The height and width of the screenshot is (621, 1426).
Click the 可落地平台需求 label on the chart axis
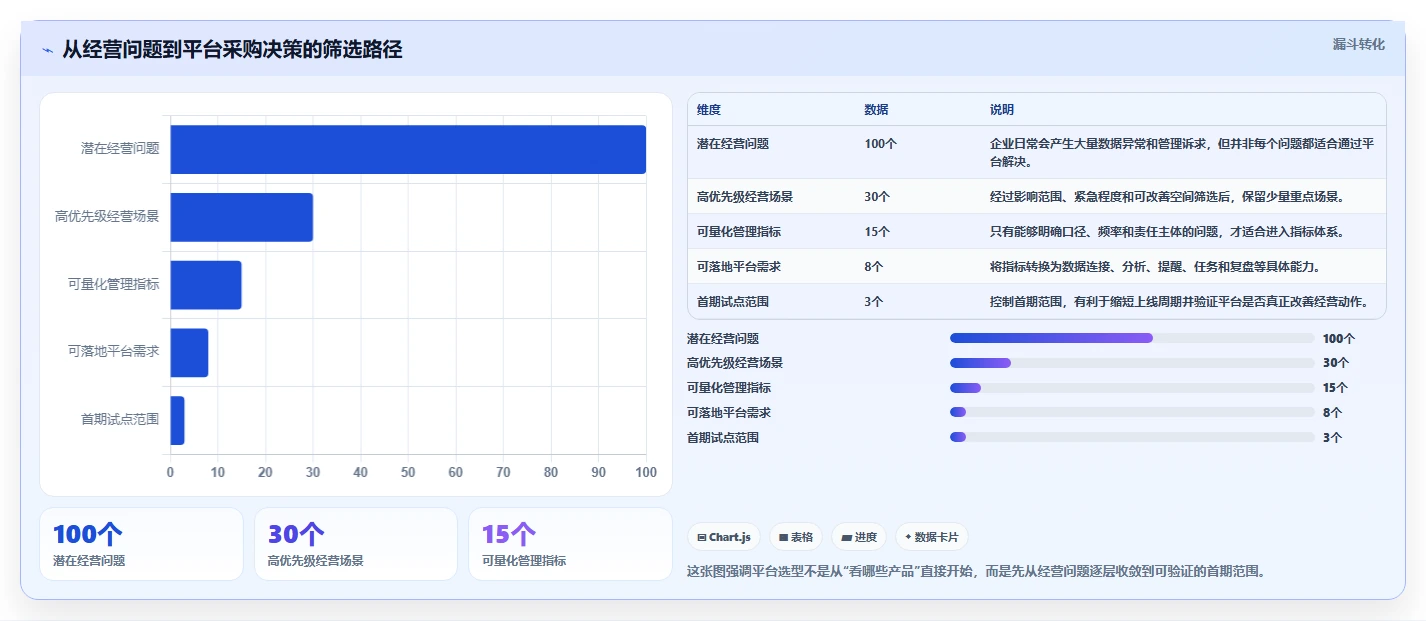[114, 351]
